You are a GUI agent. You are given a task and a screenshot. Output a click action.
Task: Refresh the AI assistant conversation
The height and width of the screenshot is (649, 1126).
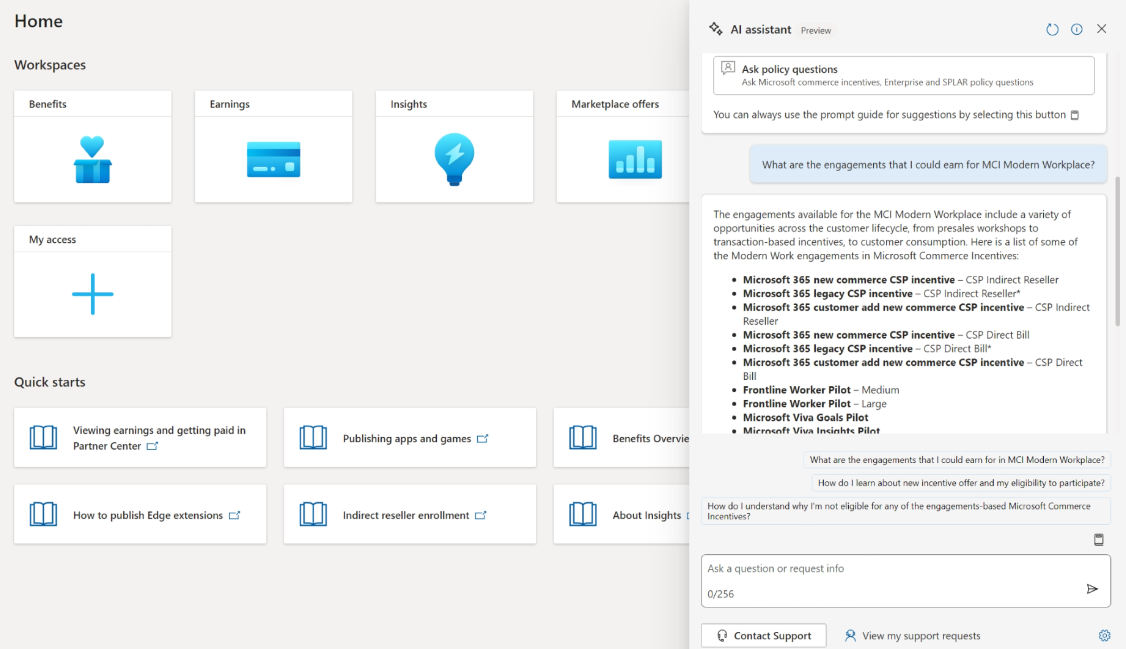(x=1052, y=29)
